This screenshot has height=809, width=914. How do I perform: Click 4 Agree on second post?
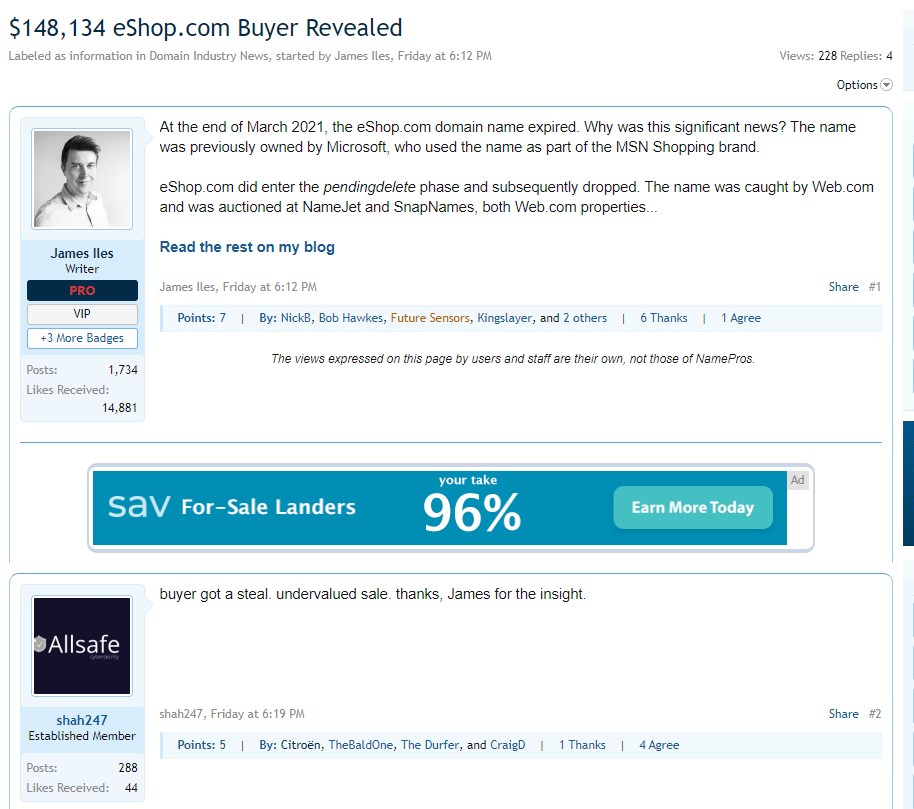[659, 745]
